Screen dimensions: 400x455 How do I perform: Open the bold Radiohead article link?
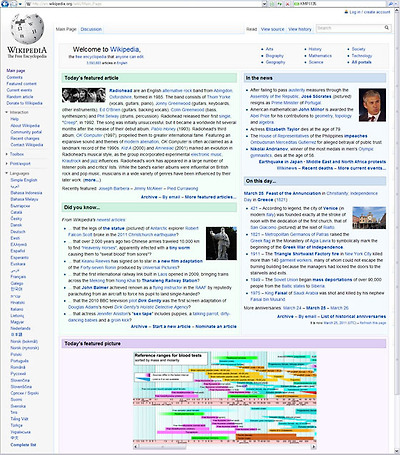(x=121, y=91)
